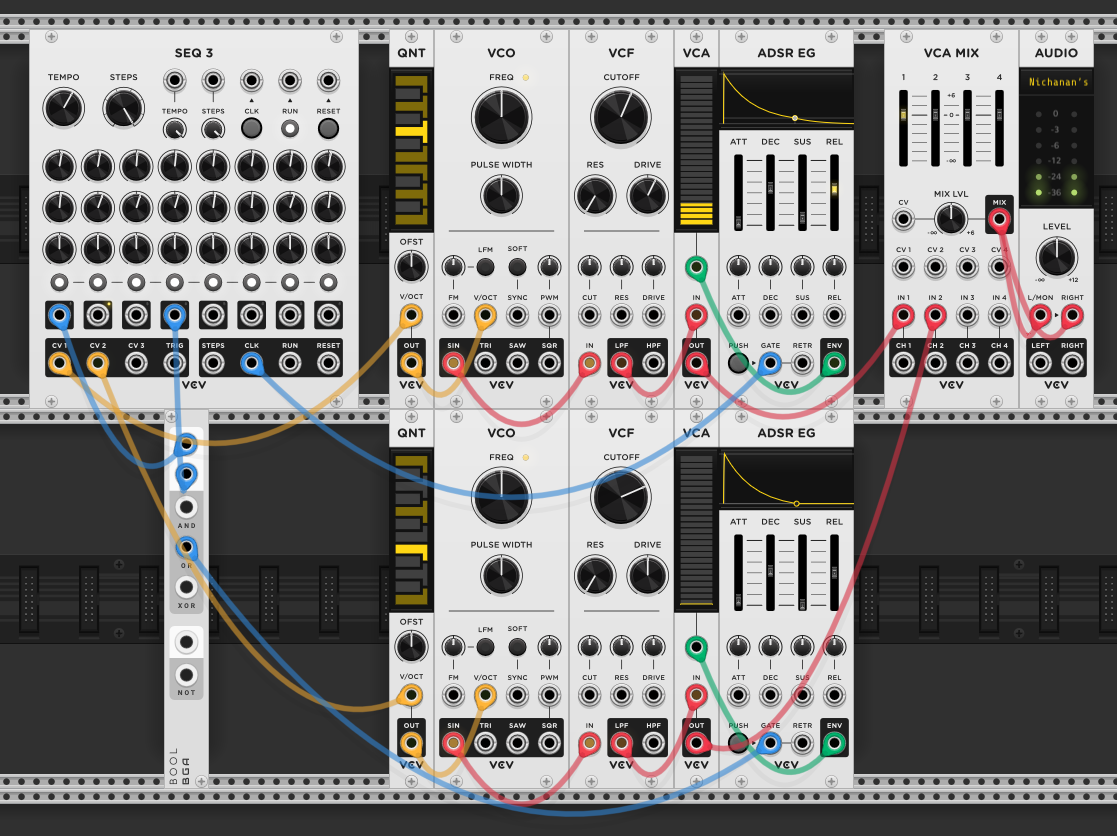Click the CV 3 output jack on SEQ 3

pos(136,363)
